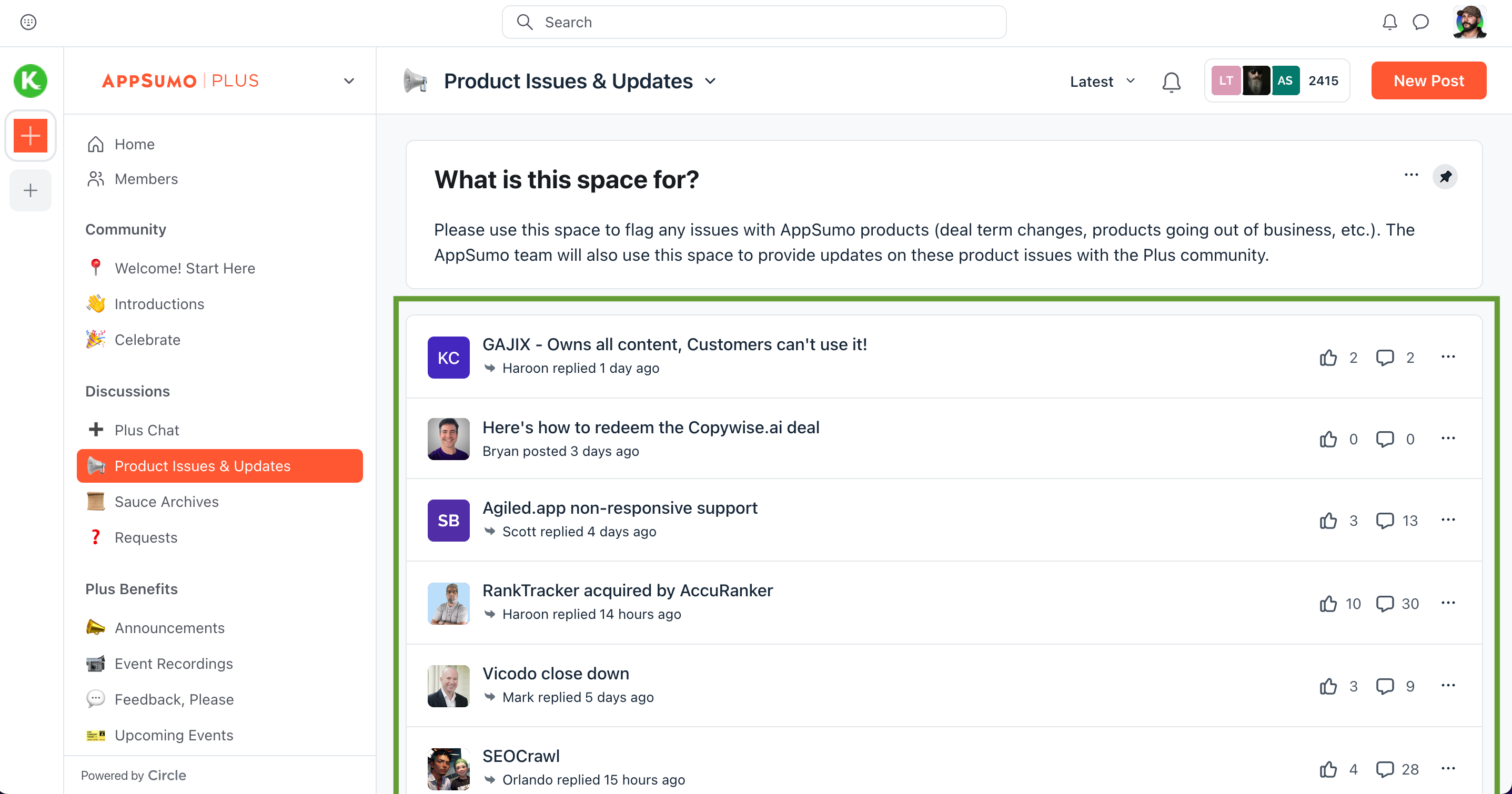The height and width of the screenshot is (794, 1512).
Task: Open the 9 comments on Vicodo post
Action: [1395, 687]
